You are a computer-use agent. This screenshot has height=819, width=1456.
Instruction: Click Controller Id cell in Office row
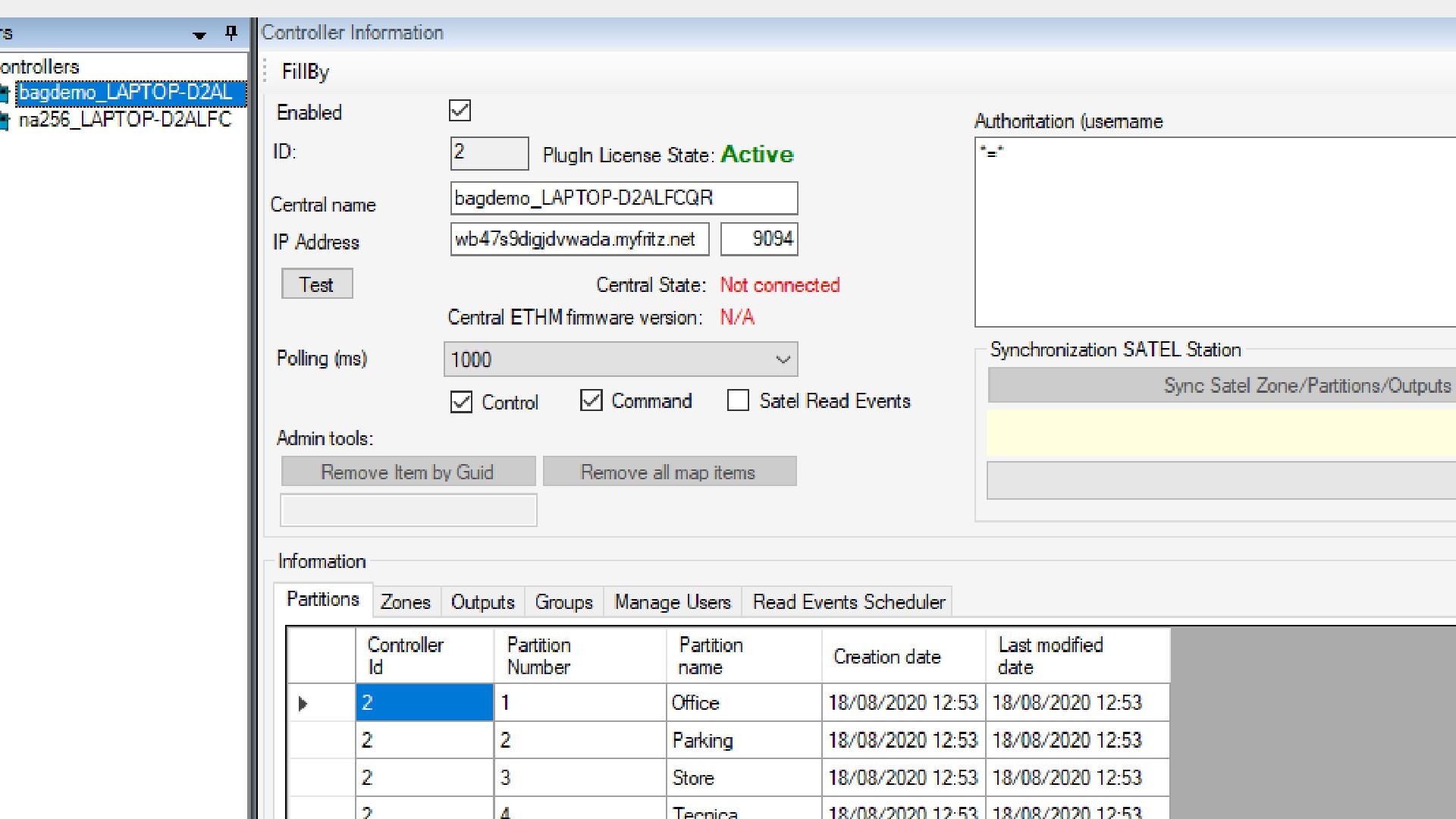[x=425, y=703]
